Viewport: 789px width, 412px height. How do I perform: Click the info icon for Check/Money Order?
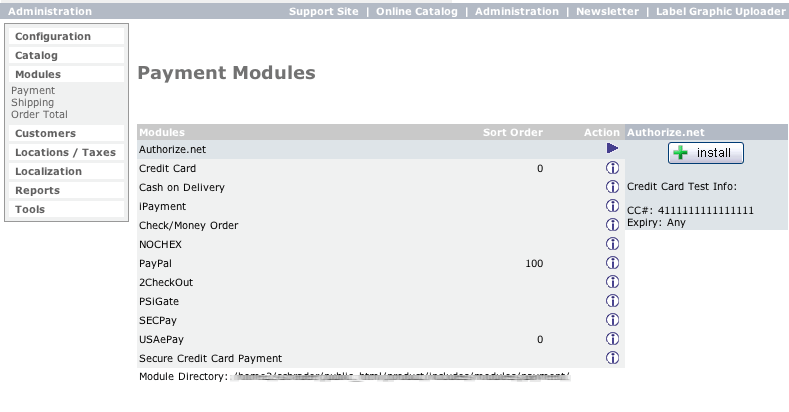click(x=613, y=225)
